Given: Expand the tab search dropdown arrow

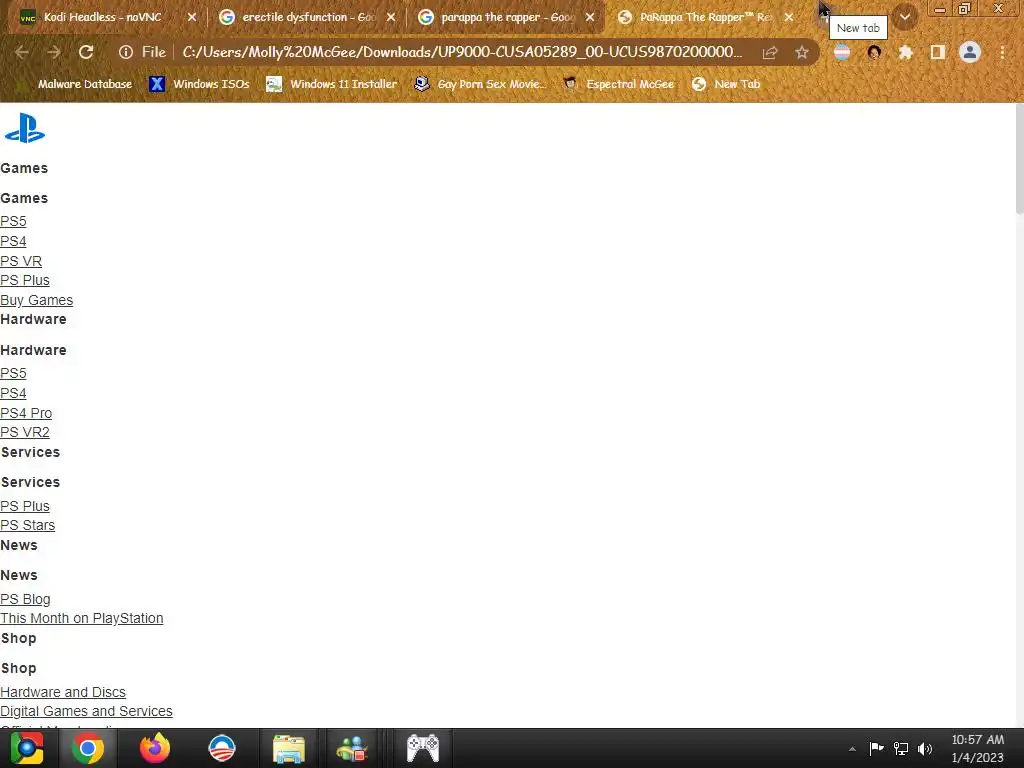Looking at the screenshot, I should click(905, 17).
